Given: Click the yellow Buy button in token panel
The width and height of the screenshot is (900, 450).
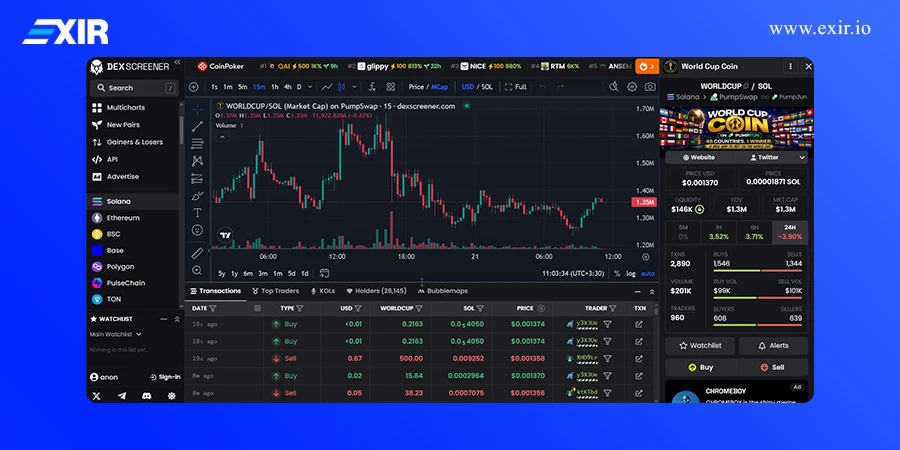Looking at the screenshot, I should tap(700, 367).
